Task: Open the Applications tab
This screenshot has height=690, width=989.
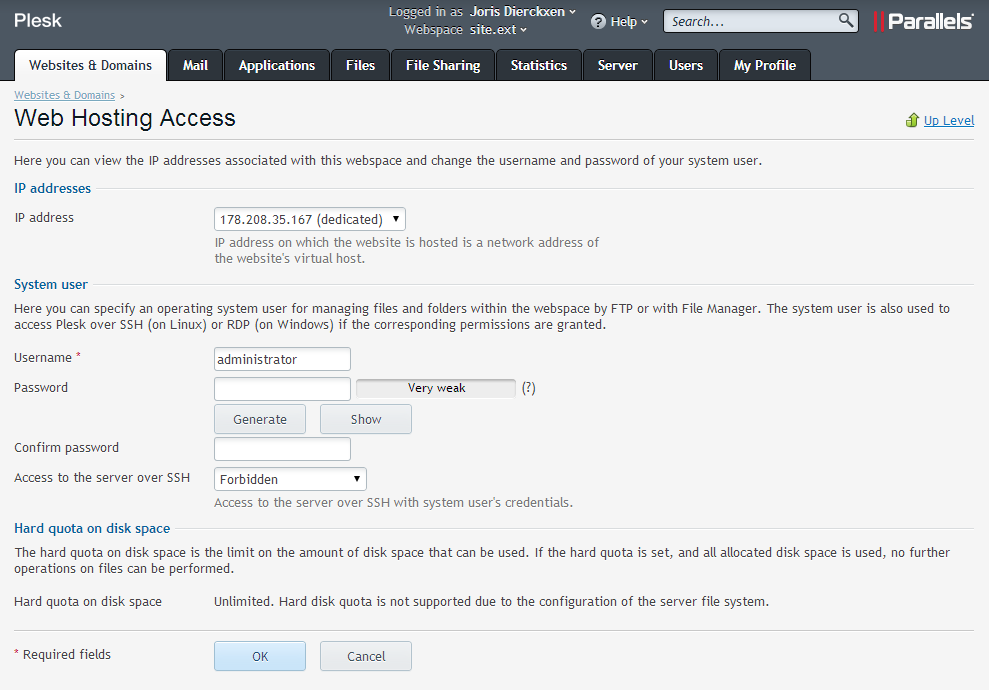Action: pos(277,65)
